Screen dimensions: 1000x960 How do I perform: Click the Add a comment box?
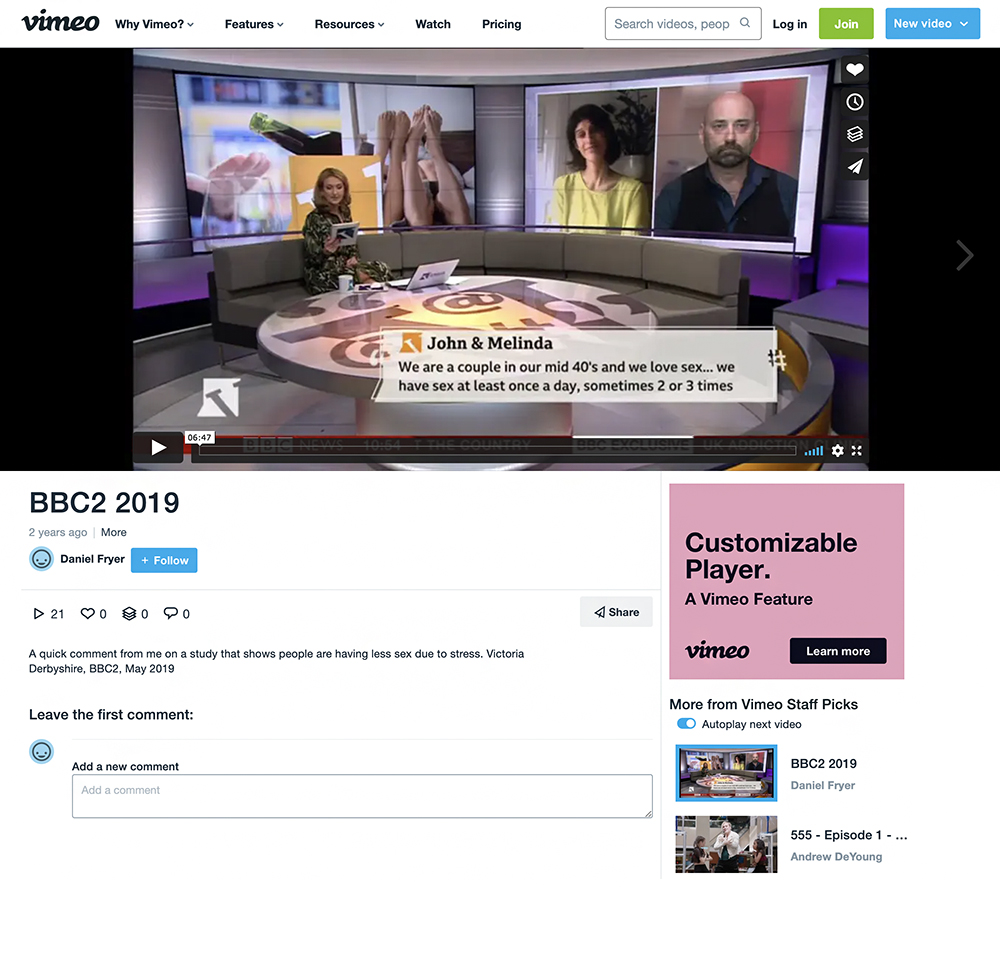[362, 796]
